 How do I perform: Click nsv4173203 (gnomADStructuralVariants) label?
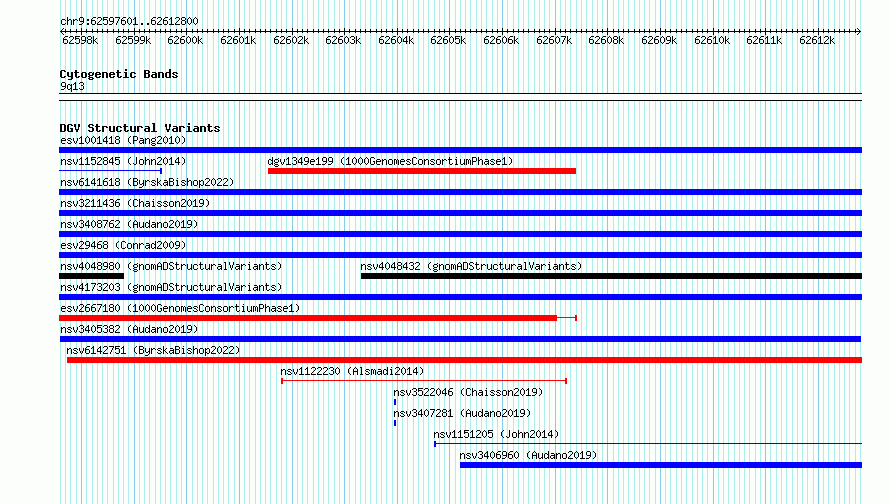(x=171, y=287)
